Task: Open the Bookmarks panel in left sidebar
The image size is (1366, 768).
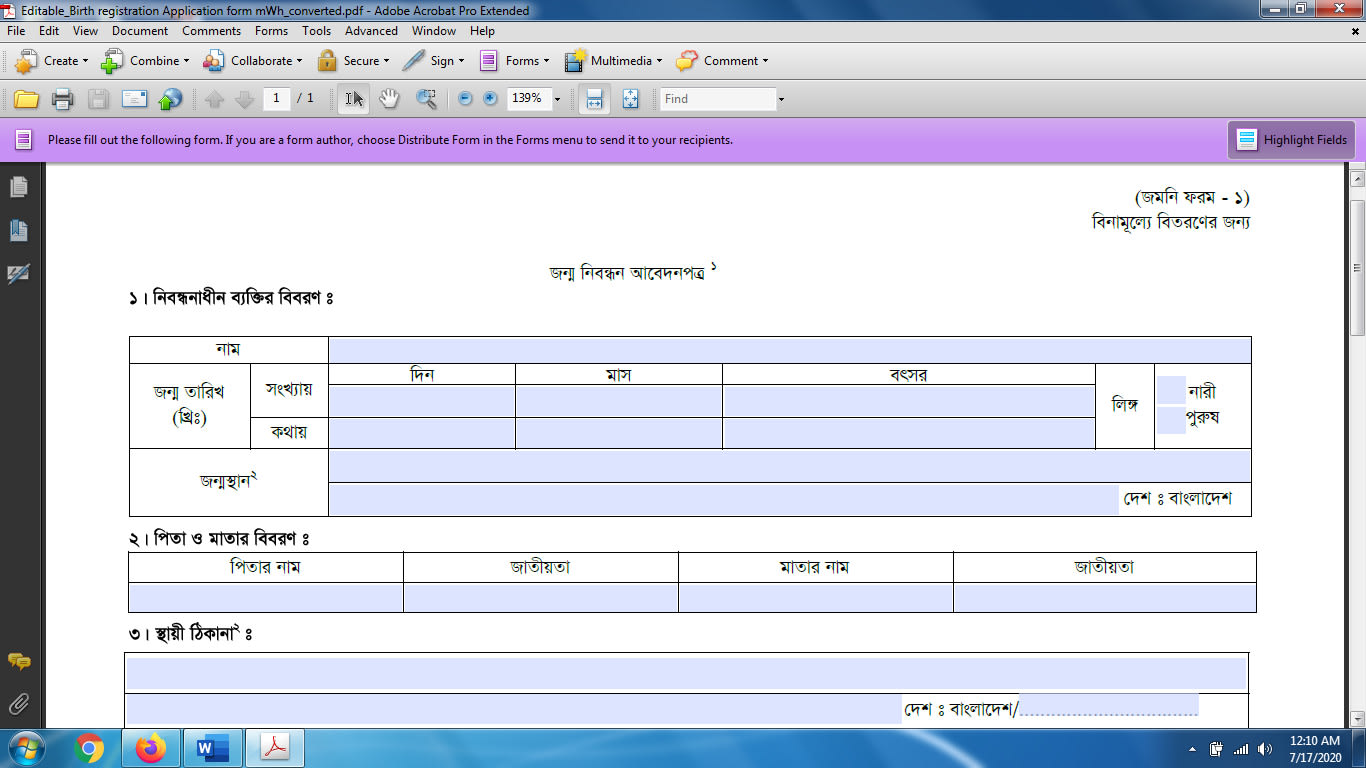Action: (18, 231)
